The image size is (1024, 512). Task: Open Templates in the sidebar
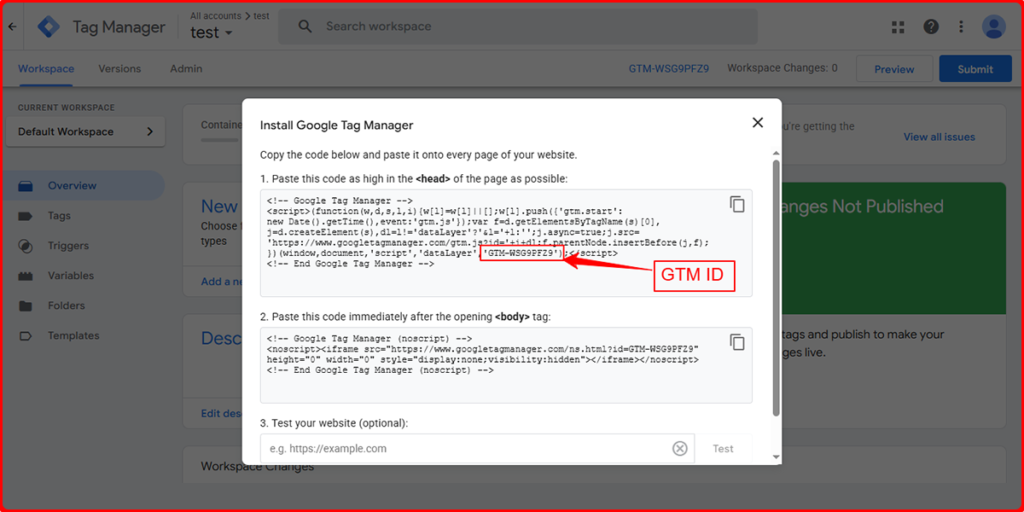pyautogui.click(x=73, y=336)
